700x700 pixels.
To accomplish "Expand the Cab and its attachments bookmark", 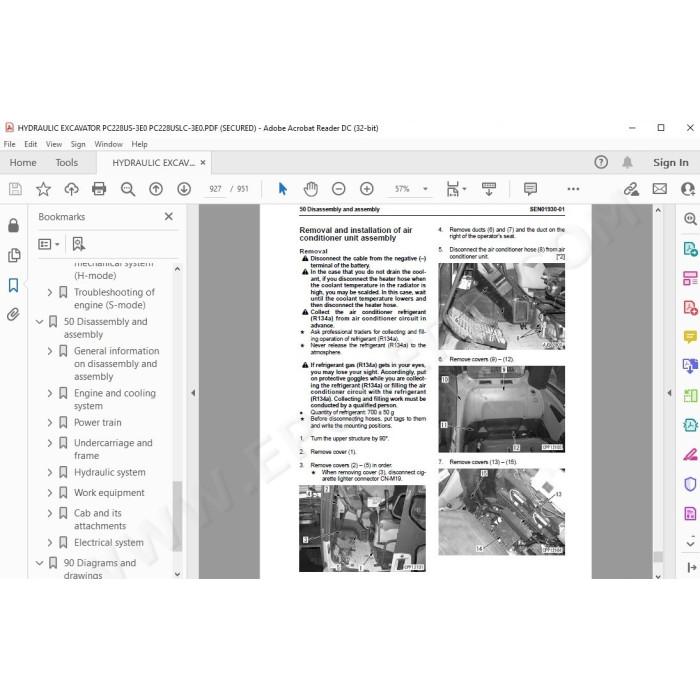I will tap(50, 513).
